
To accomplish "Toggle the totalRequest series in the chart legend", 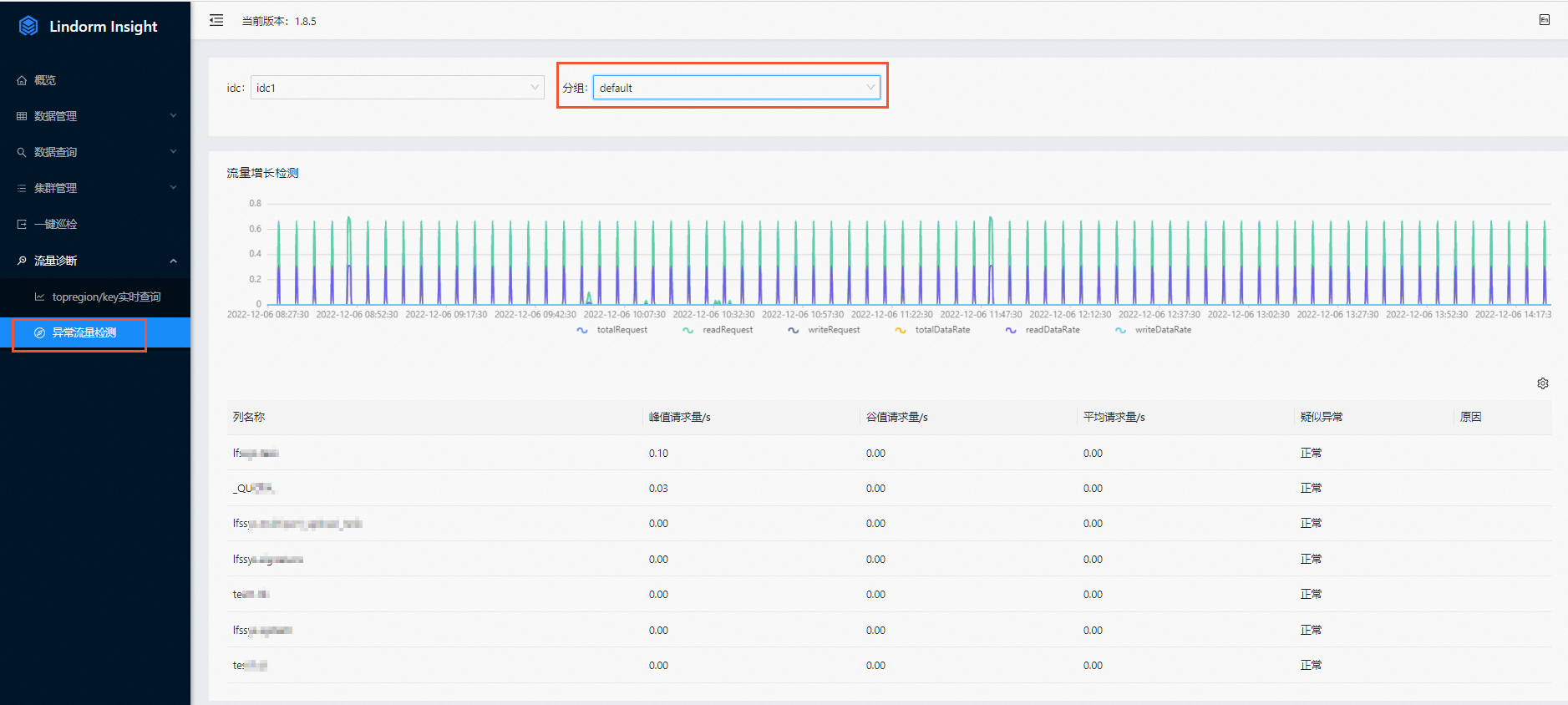I will pos(611,330).
